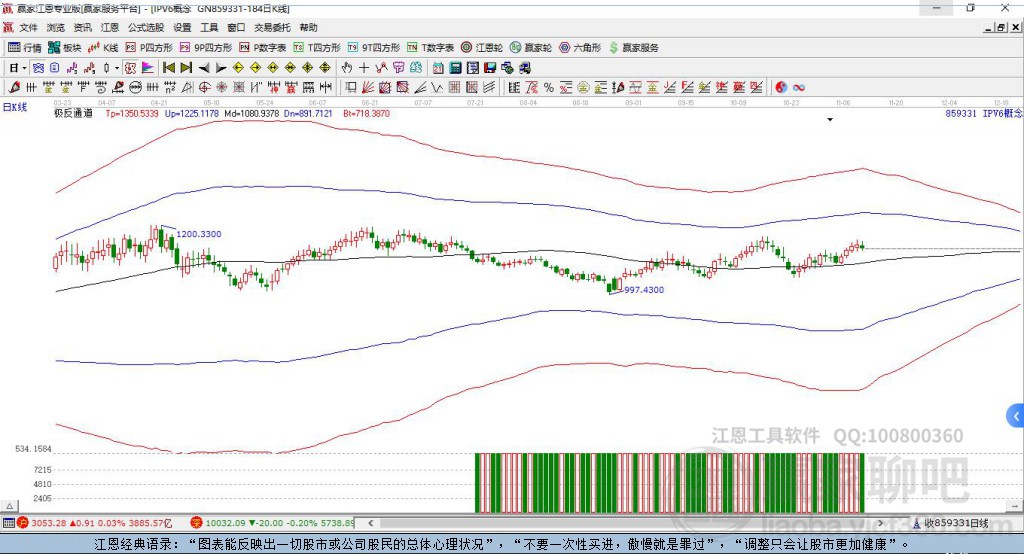Expand the blue side panel arrow

pyautogui.click(x=1016, y=416)
